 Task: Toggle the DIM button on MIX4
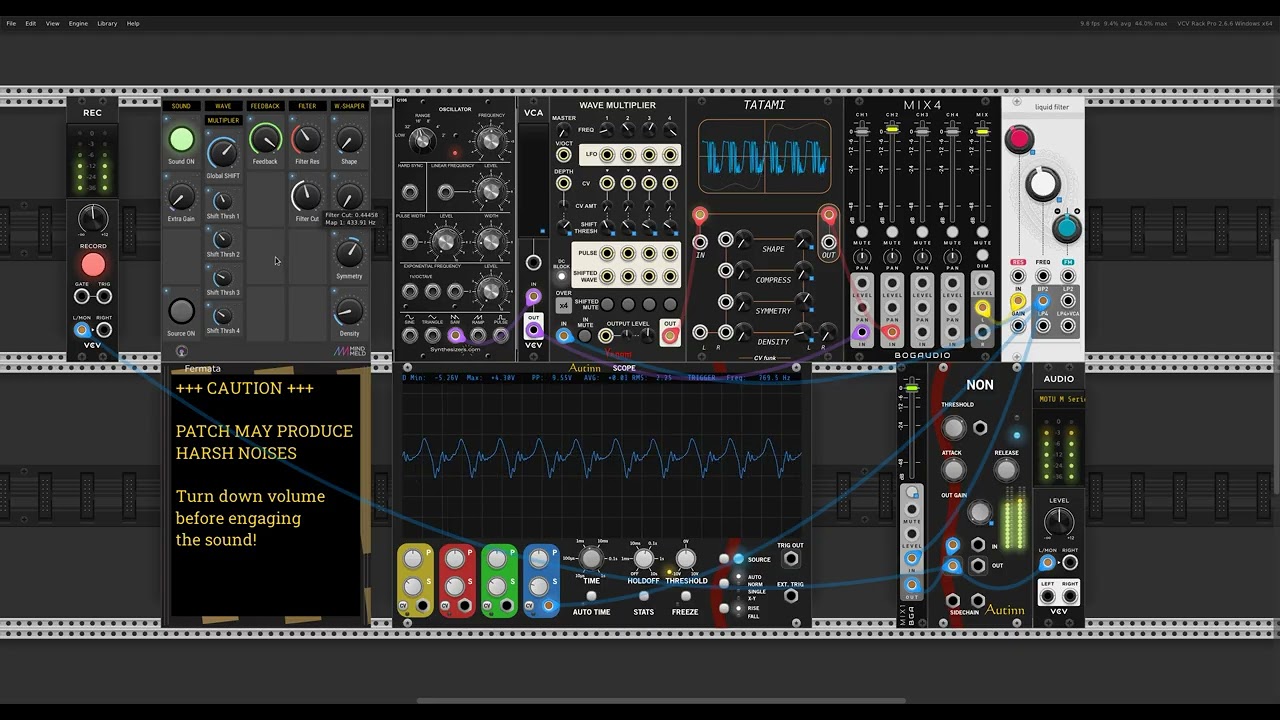tap(982, 255)
